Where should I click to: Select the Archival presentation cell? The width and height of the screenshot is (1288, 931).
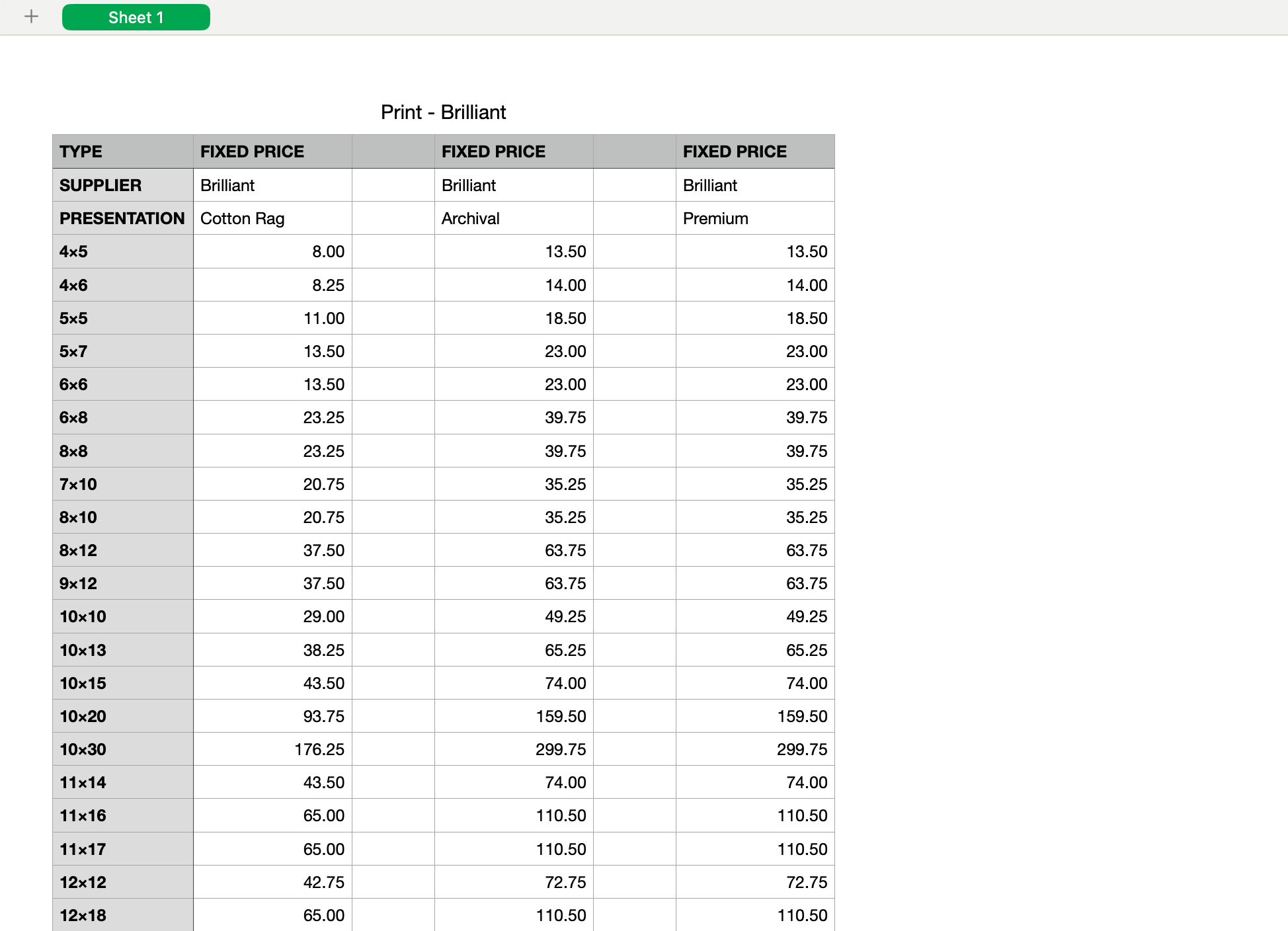tap(513, 218)
